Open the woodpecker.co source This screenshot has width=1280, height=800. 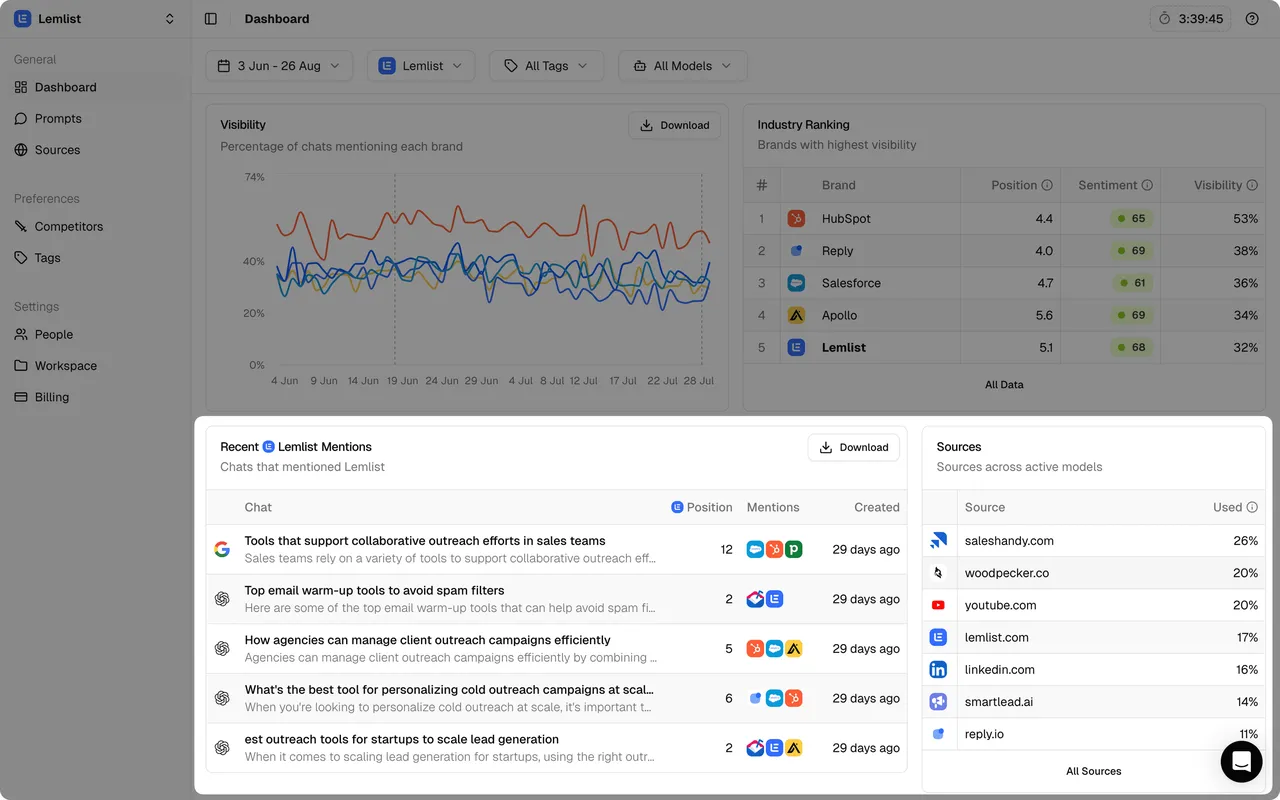coord(1006,573)
